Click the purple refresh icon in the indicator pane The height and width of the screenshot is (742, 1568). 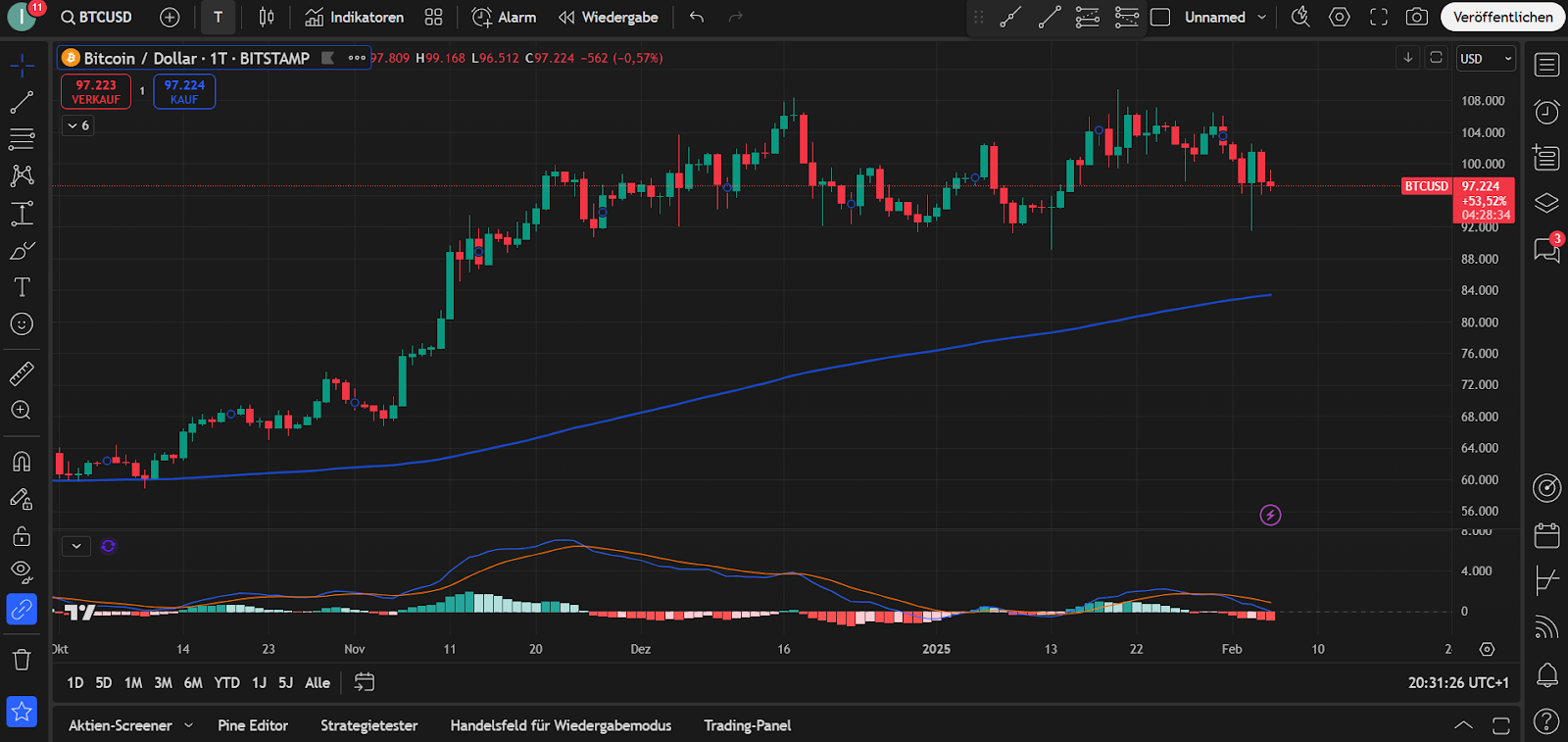point(109,546)
